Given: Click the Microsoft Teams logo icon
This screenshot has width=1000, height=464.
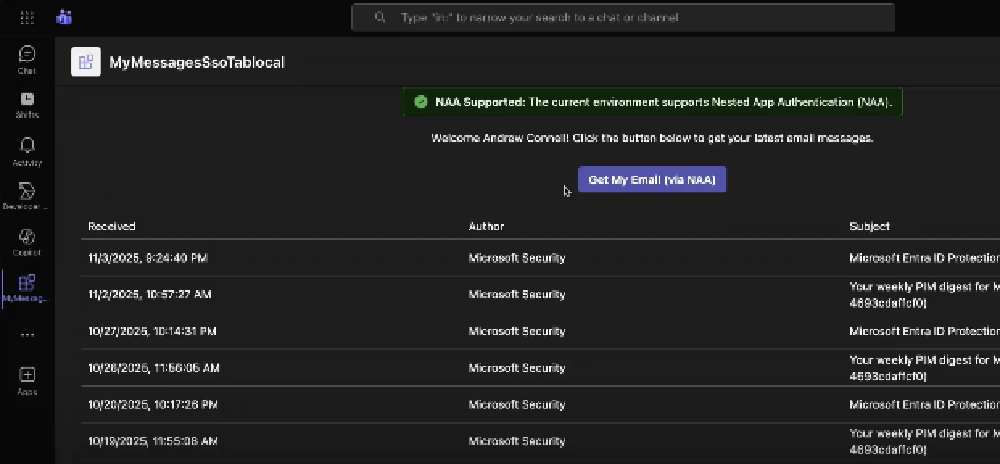Looking at the screenshot, I should (x=64, y=17).
